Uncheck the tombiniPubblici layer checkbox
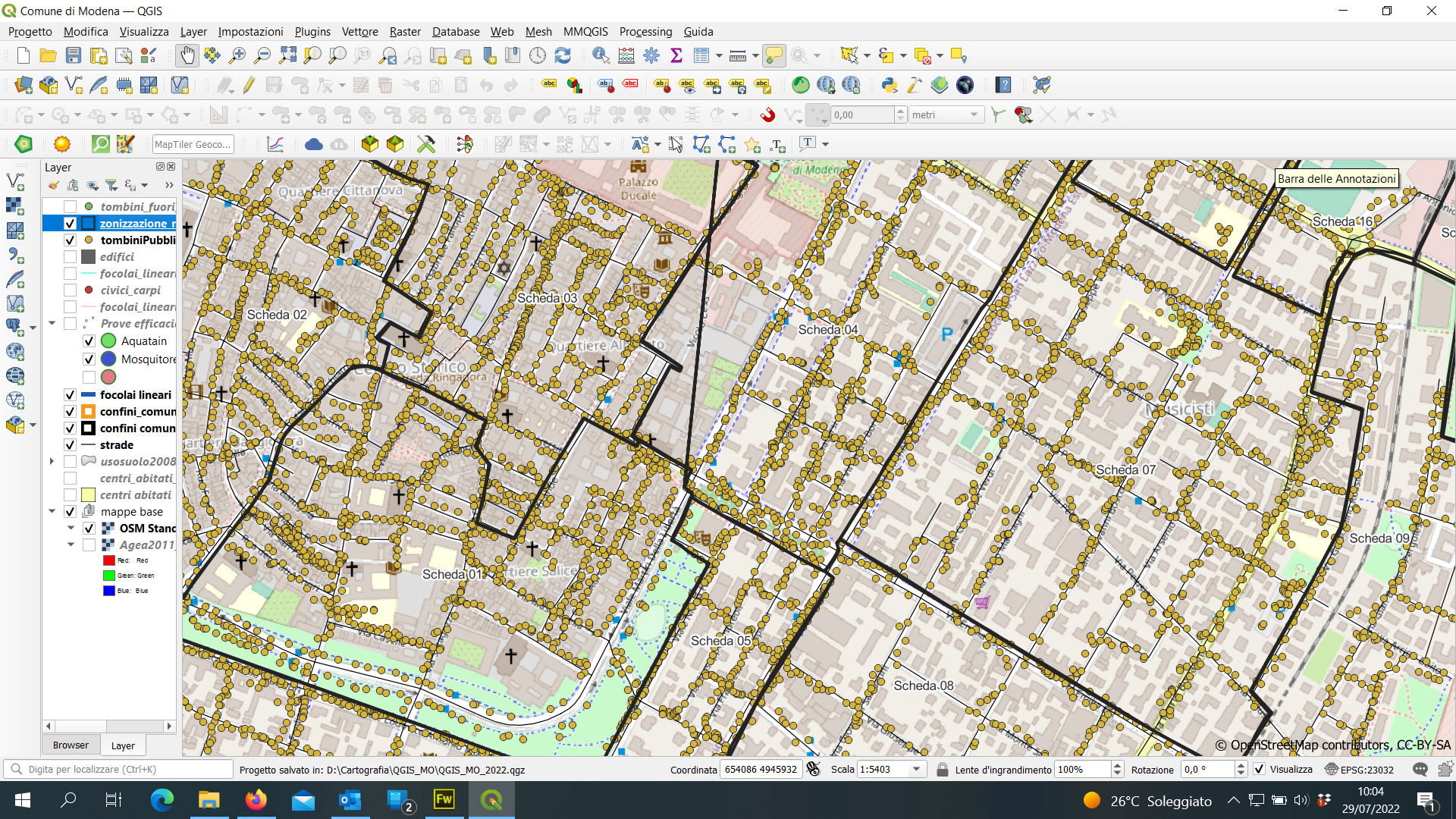 [71, 240]
